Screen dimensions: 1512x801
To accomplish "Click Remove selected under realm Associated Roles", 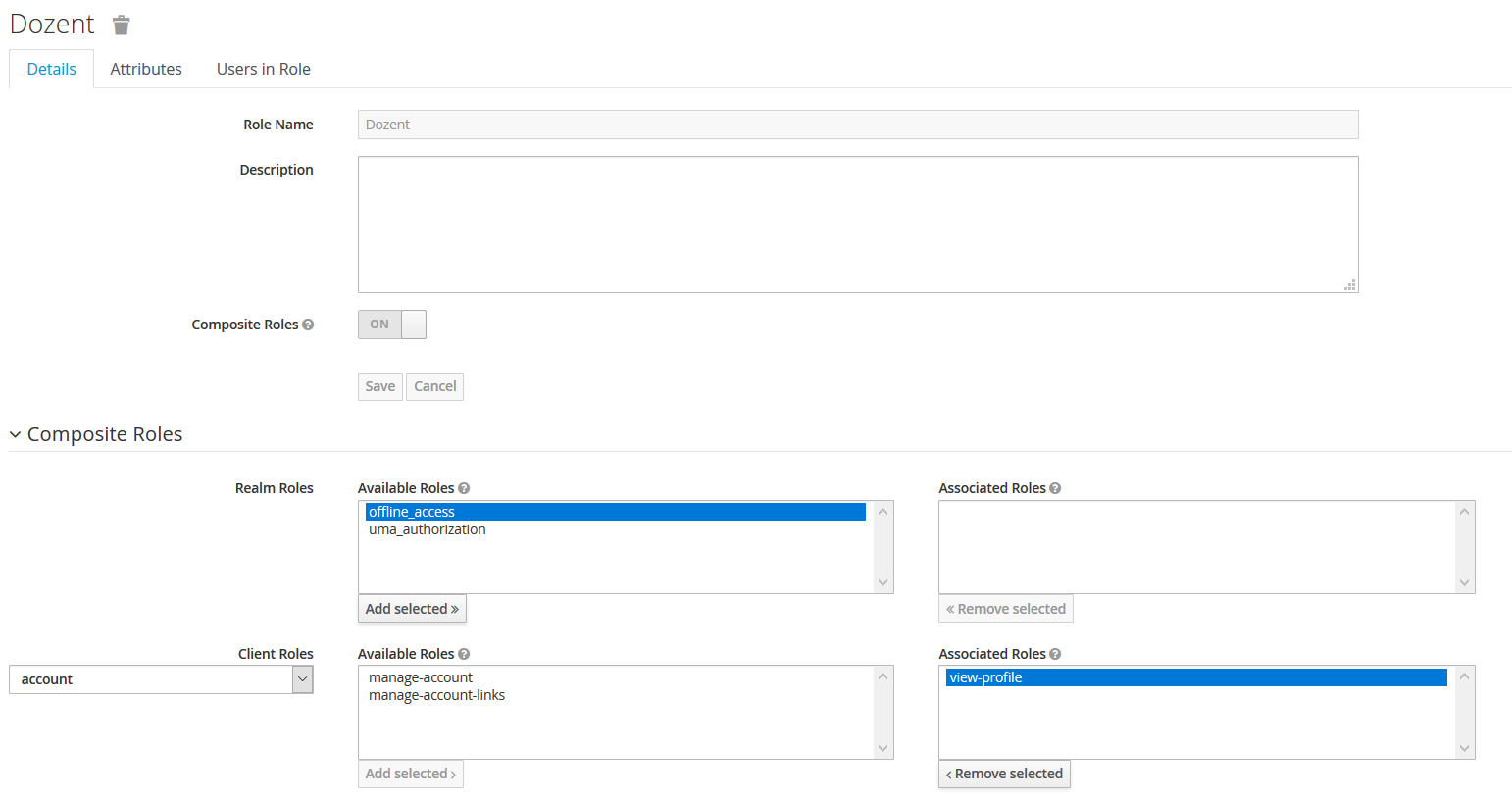I will (1006, 609).
